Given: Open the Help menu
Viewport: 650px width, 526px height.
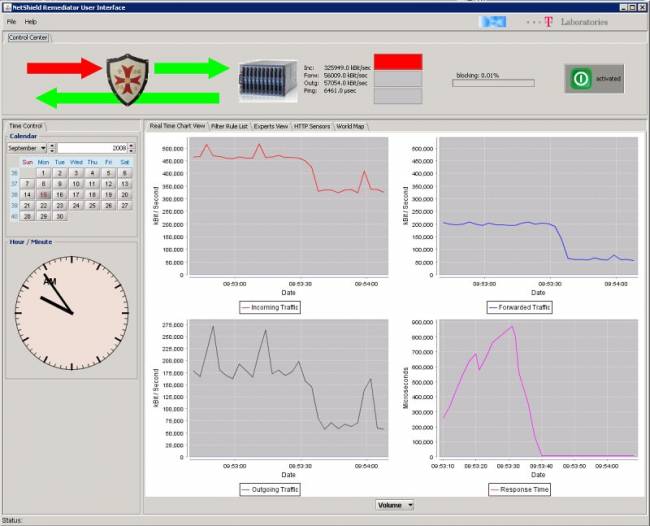Looking at the screenshot, I should [30, 22].
